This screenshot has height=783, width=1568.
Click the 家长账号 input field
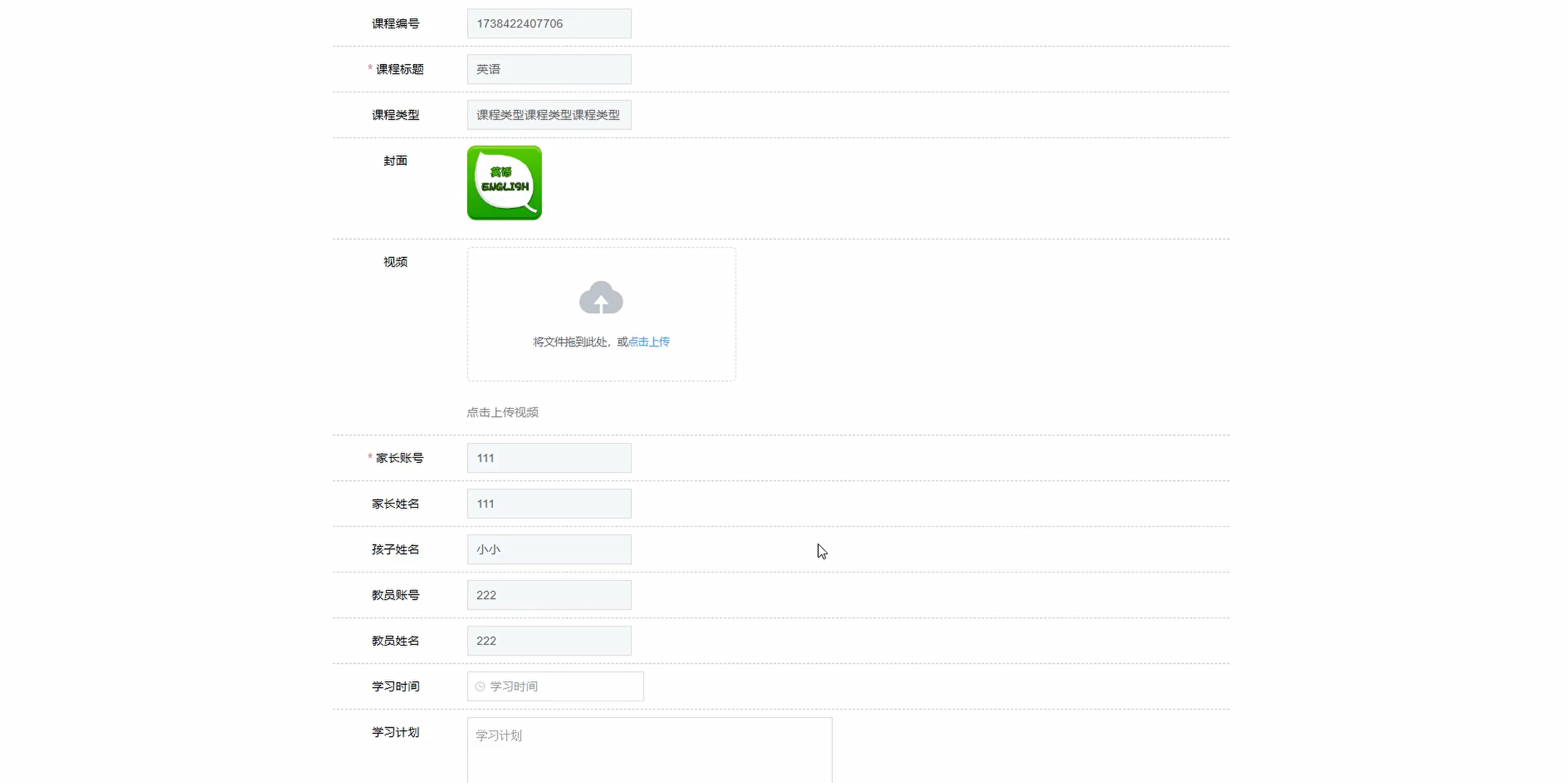pos(548,458)
